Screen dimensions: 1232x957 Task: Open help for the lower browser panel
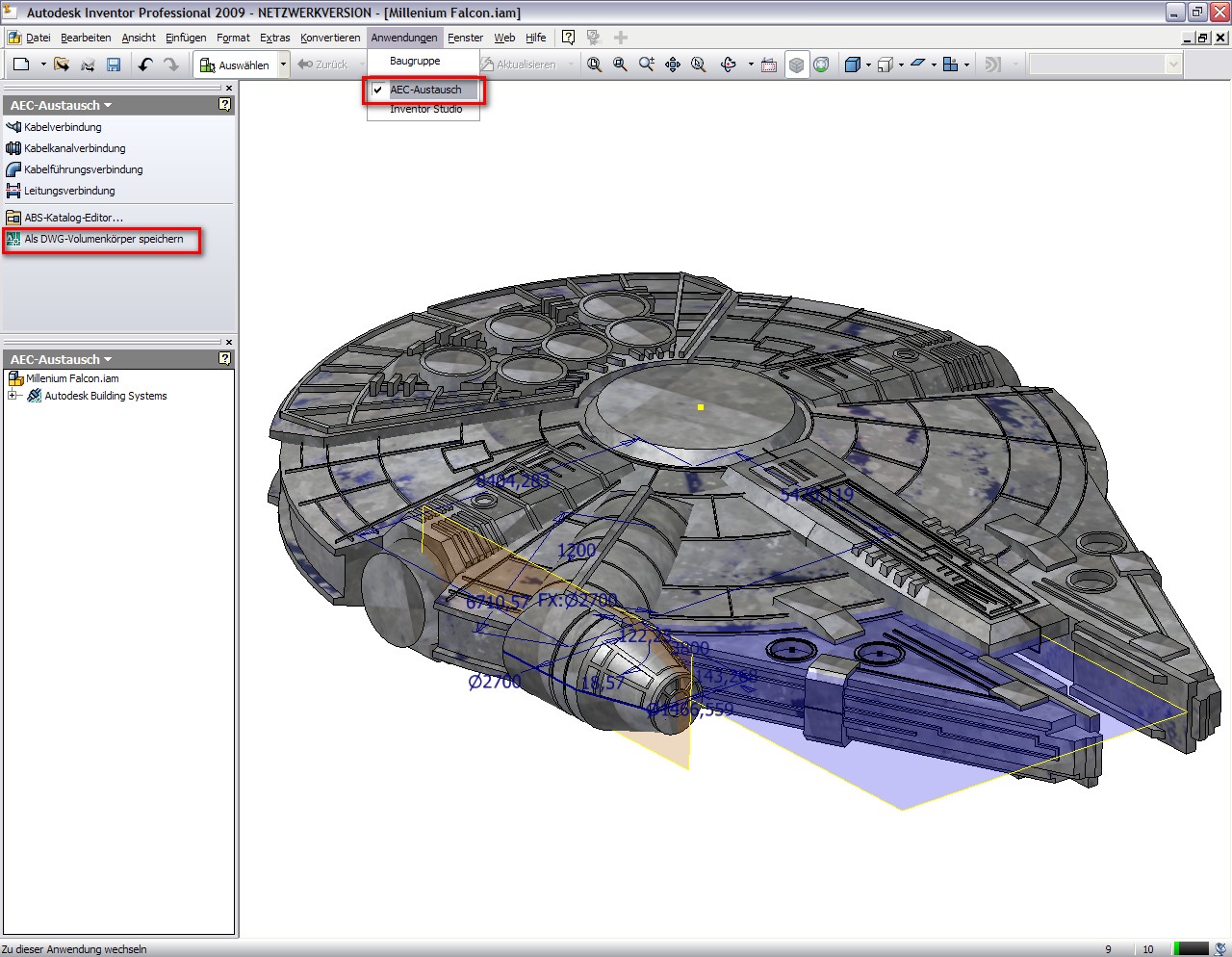coord(224,358)
